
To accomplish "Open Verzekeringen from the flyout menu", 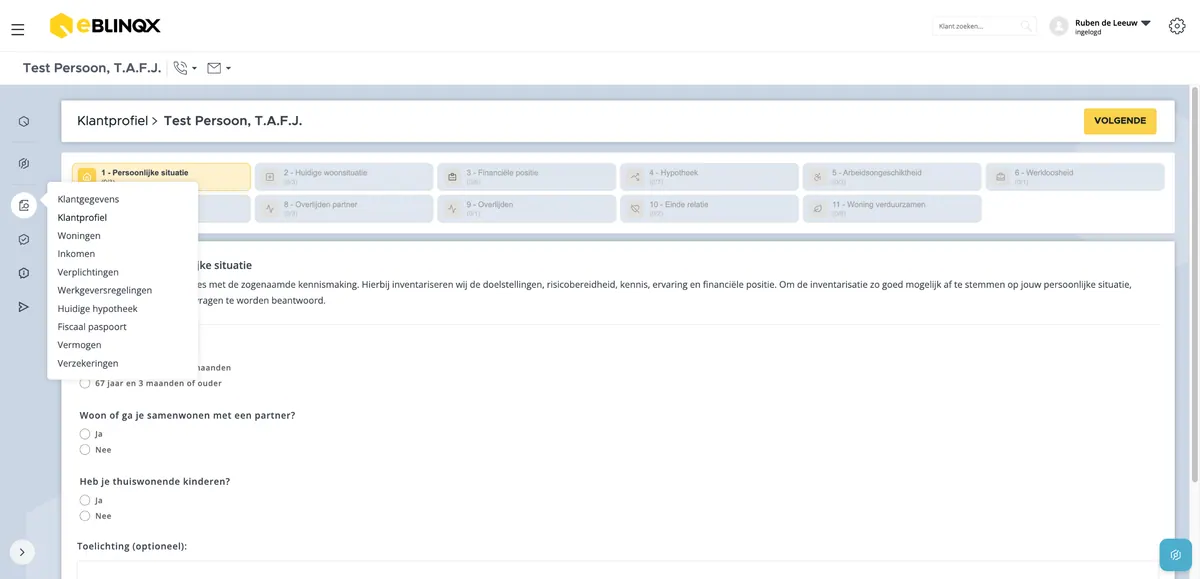I will pos(88,363).
